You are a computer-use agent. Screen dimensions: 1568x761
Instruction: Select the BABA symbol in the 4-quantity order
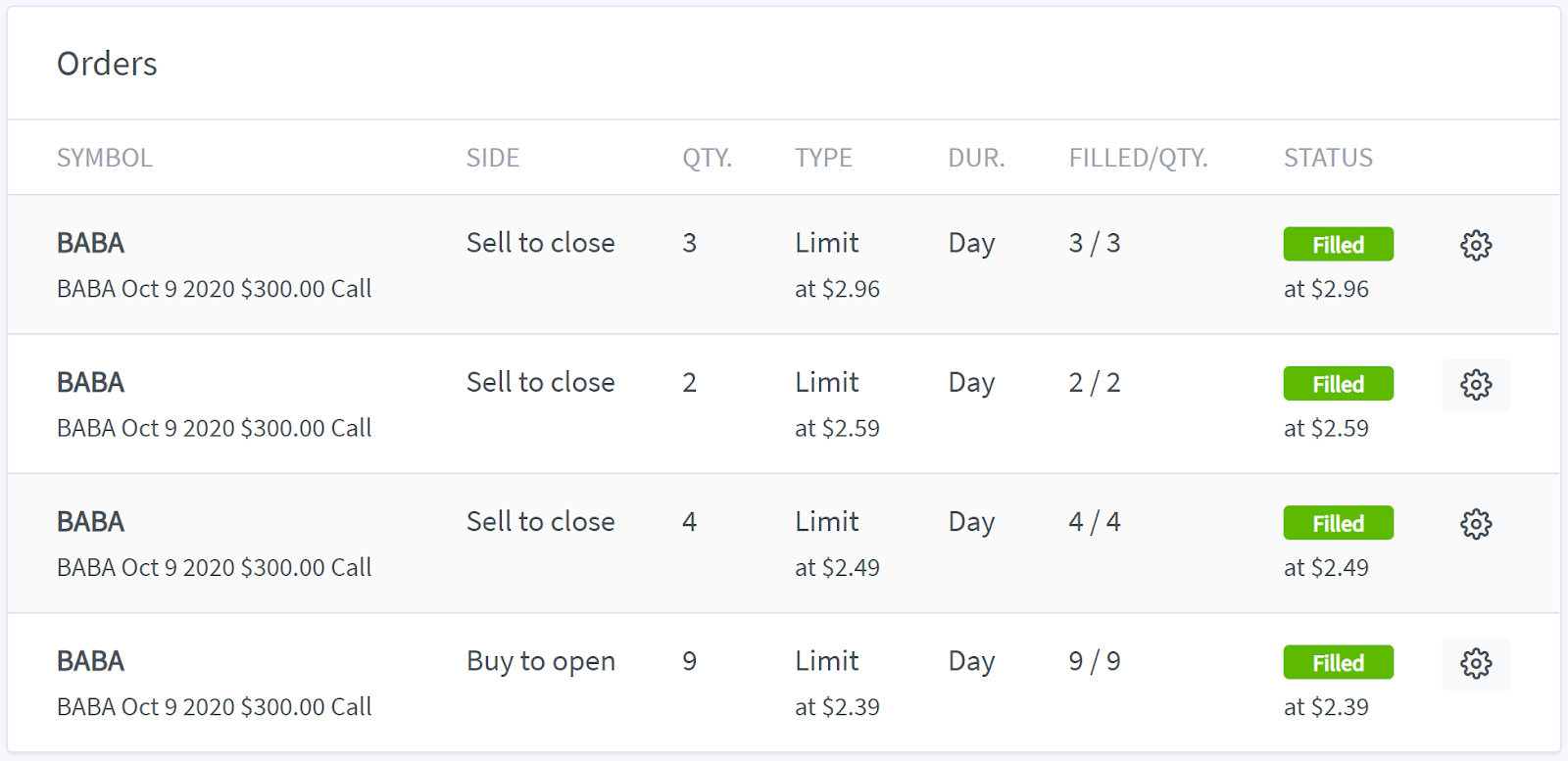(x=90, y=522)
